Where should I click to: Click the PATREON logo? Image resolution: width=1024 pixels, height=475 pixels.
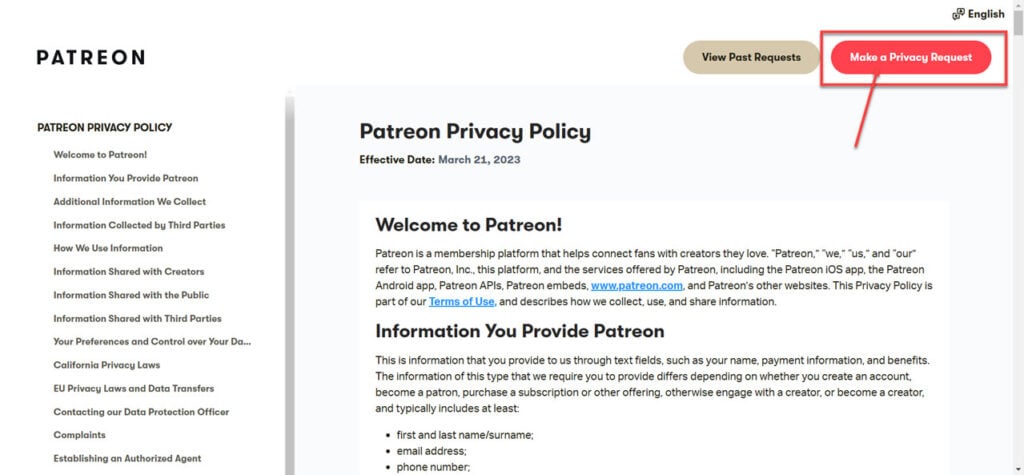coord(91,57)
